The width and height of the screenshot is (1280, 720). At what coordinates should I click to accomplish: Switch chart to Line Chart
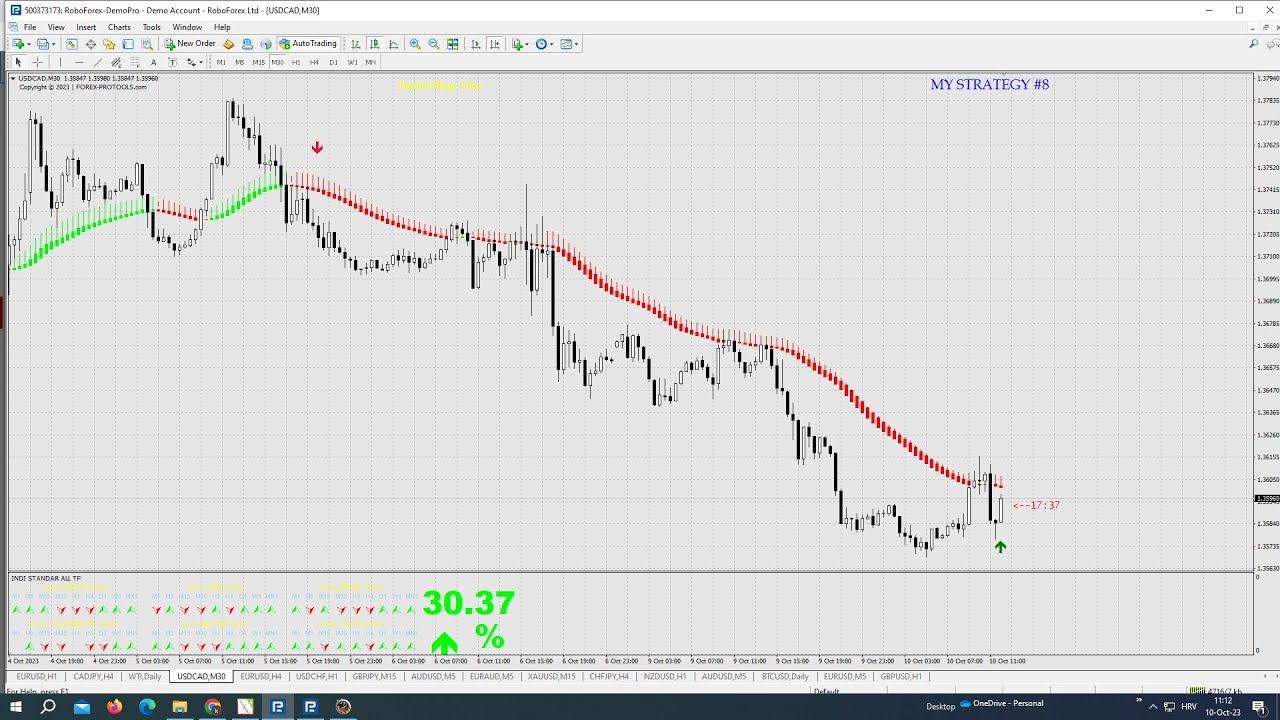(x=393, y=44)
